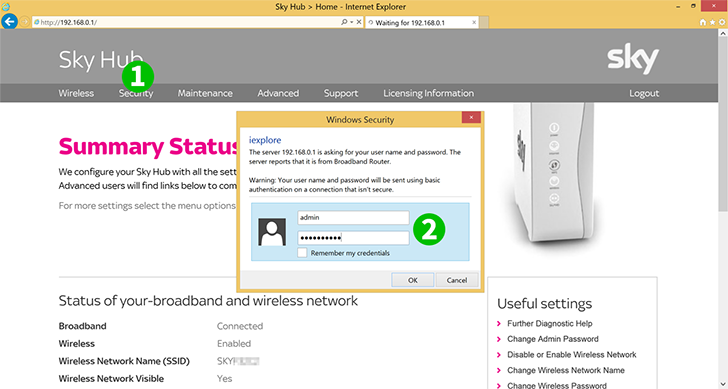The height and width of the screenshot is (389, 728).
Task: Restore down the Internet Explorer window
Action: coord(693,6)
